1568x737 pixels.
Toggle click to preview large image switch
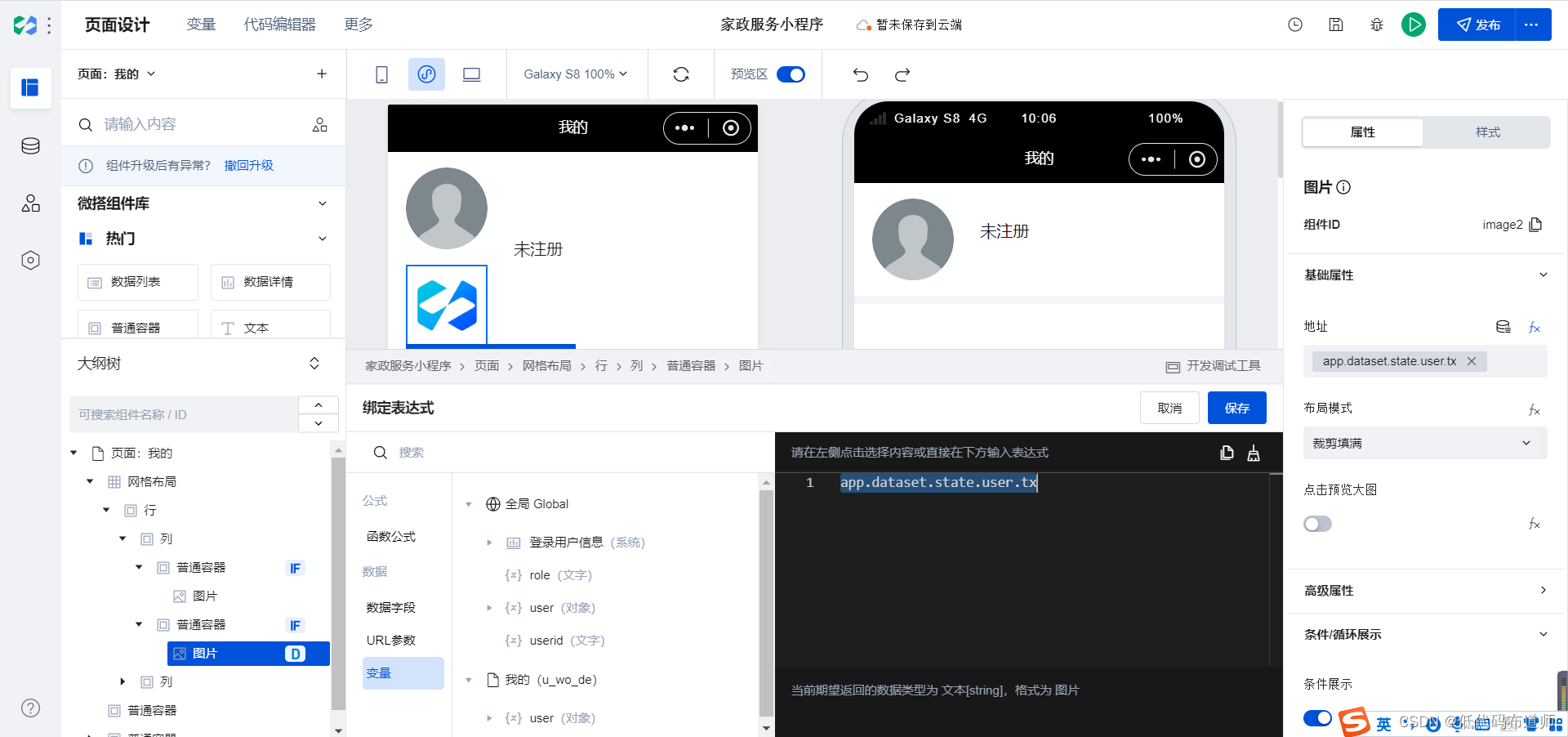click(1318, 524)
